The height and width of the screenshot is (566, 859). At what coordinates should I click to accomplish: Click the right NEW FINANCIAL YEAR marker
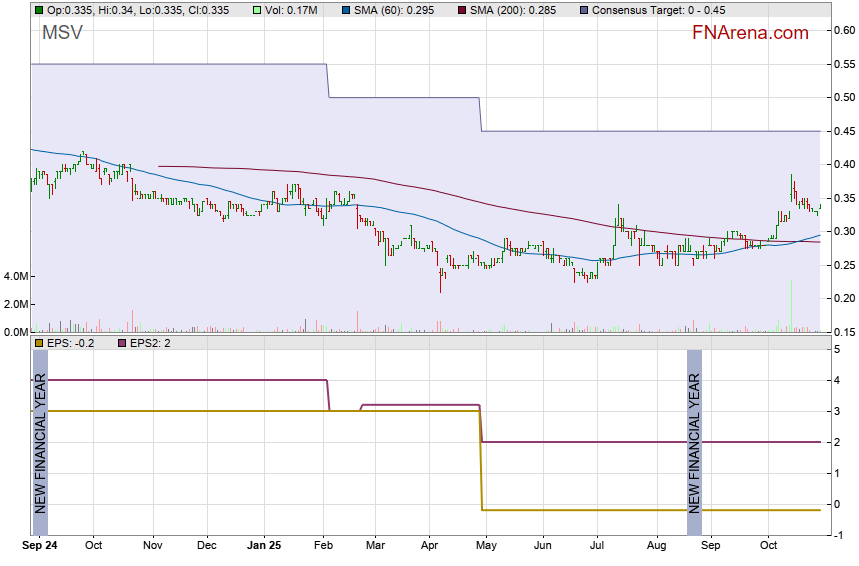pos(694,430)
